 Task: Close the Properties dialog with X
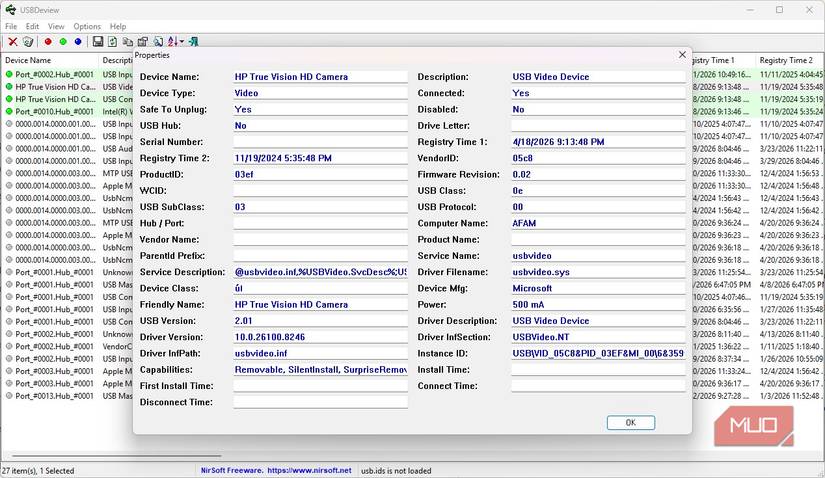click(682, 55)
